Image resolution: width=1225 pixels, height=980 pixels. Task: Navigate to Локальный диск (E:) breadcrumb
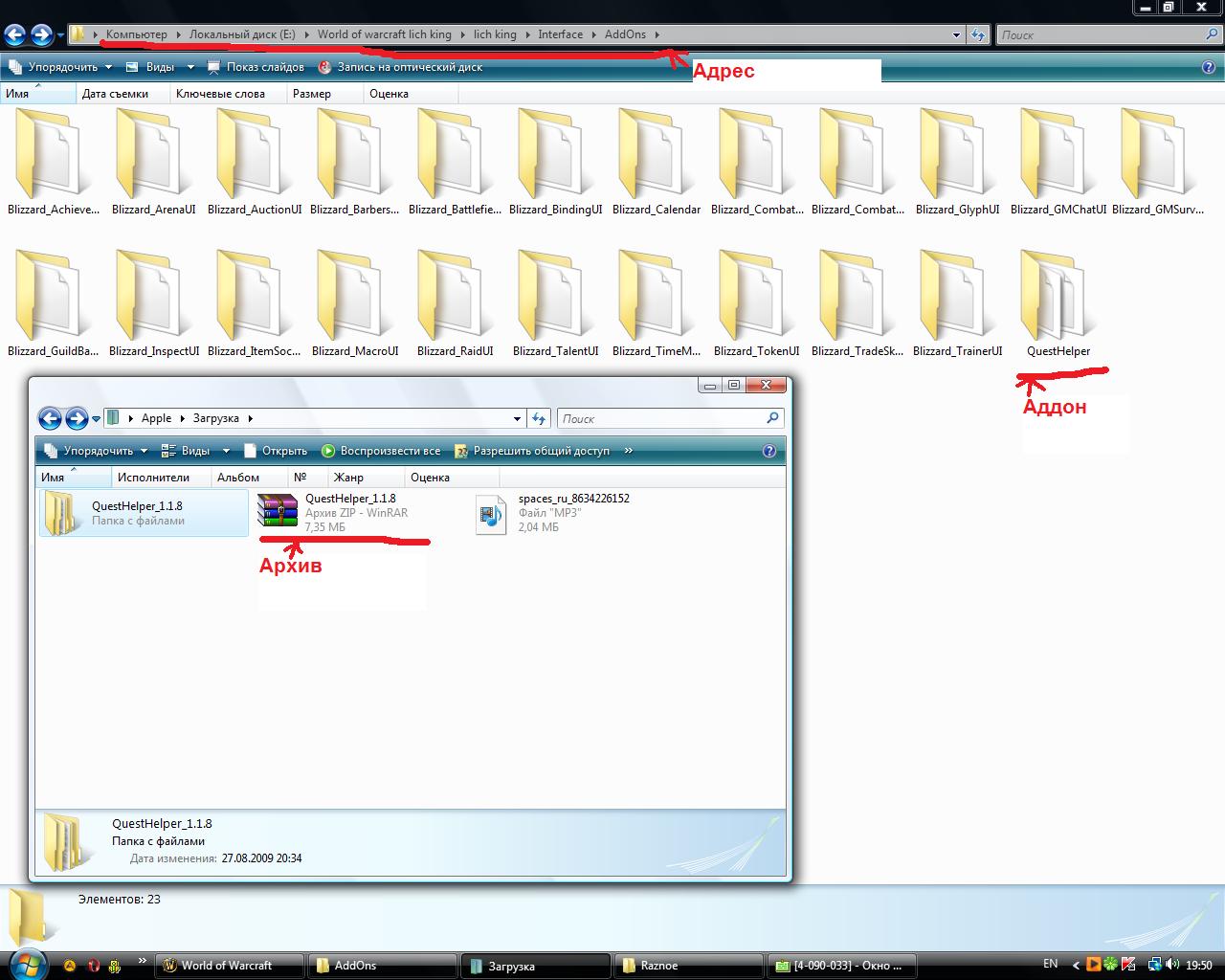(242, 34)
